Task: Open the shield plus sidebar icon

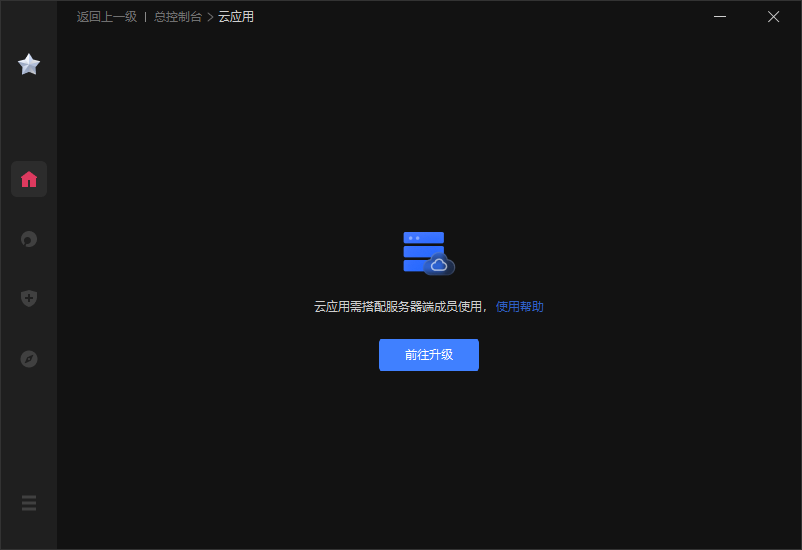Action: 29,298
